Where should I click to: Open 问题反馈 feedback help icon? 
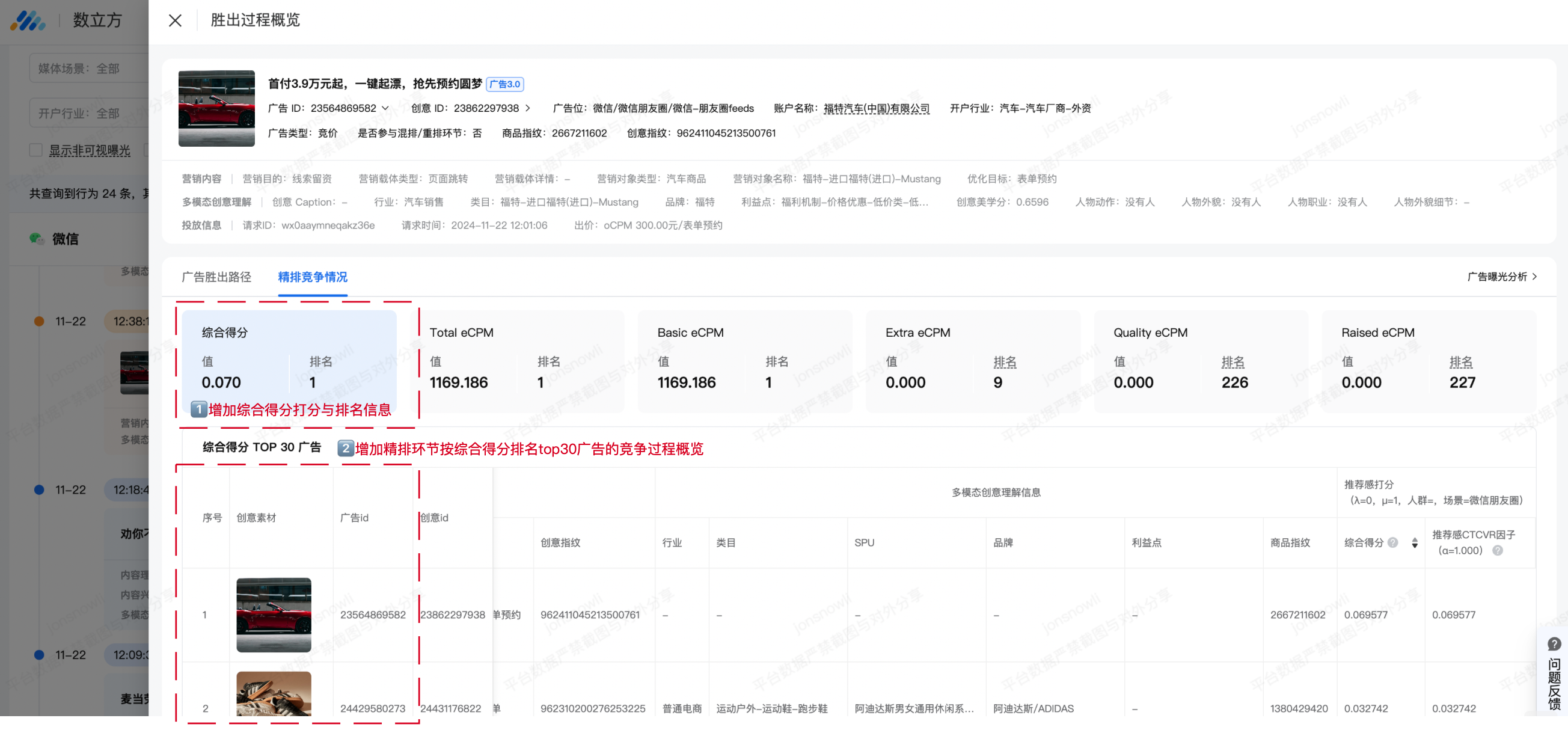1554,644
